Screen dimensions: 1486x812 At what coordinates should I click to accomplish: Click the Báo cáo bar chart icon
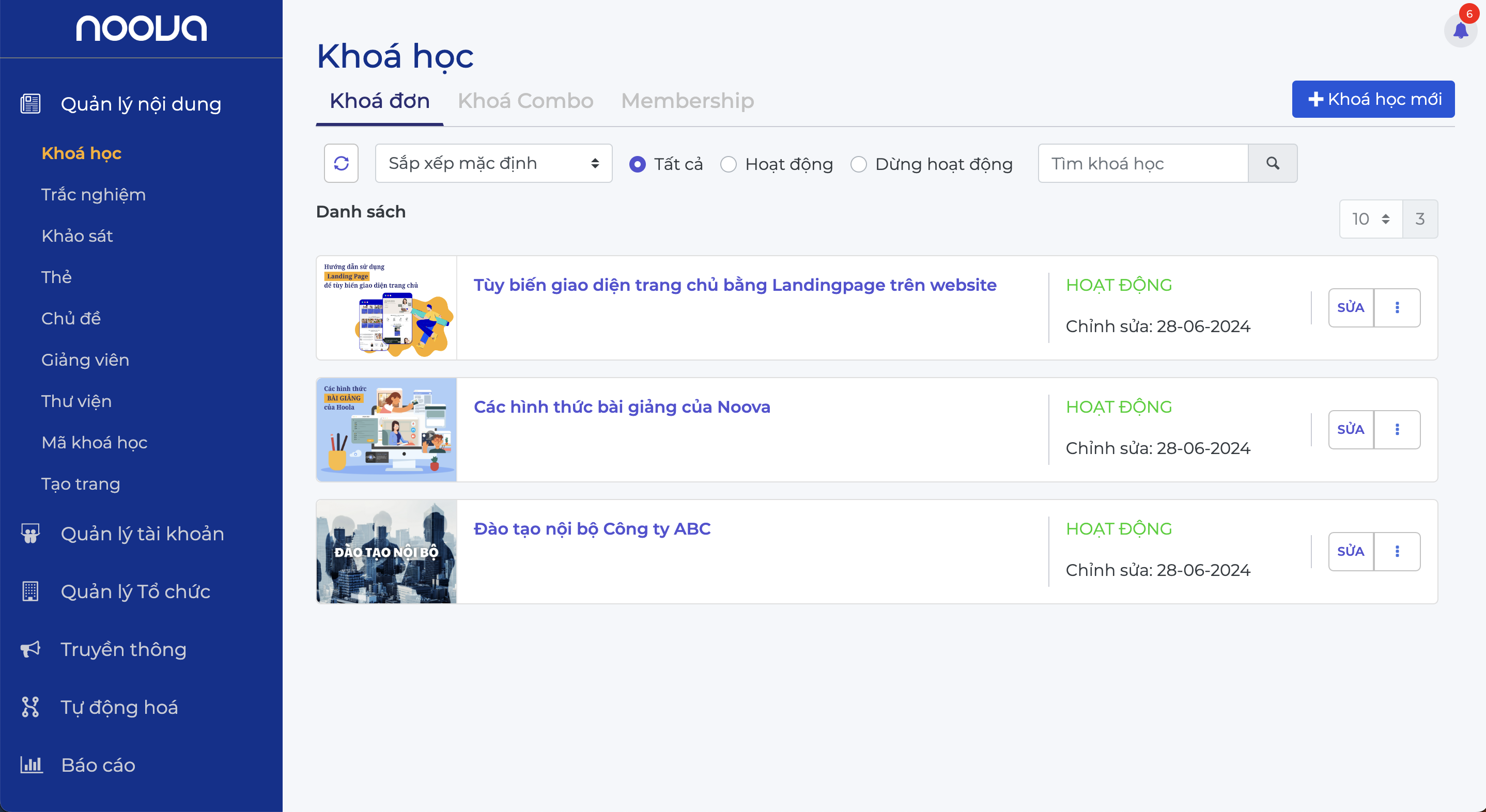point(31,764)
